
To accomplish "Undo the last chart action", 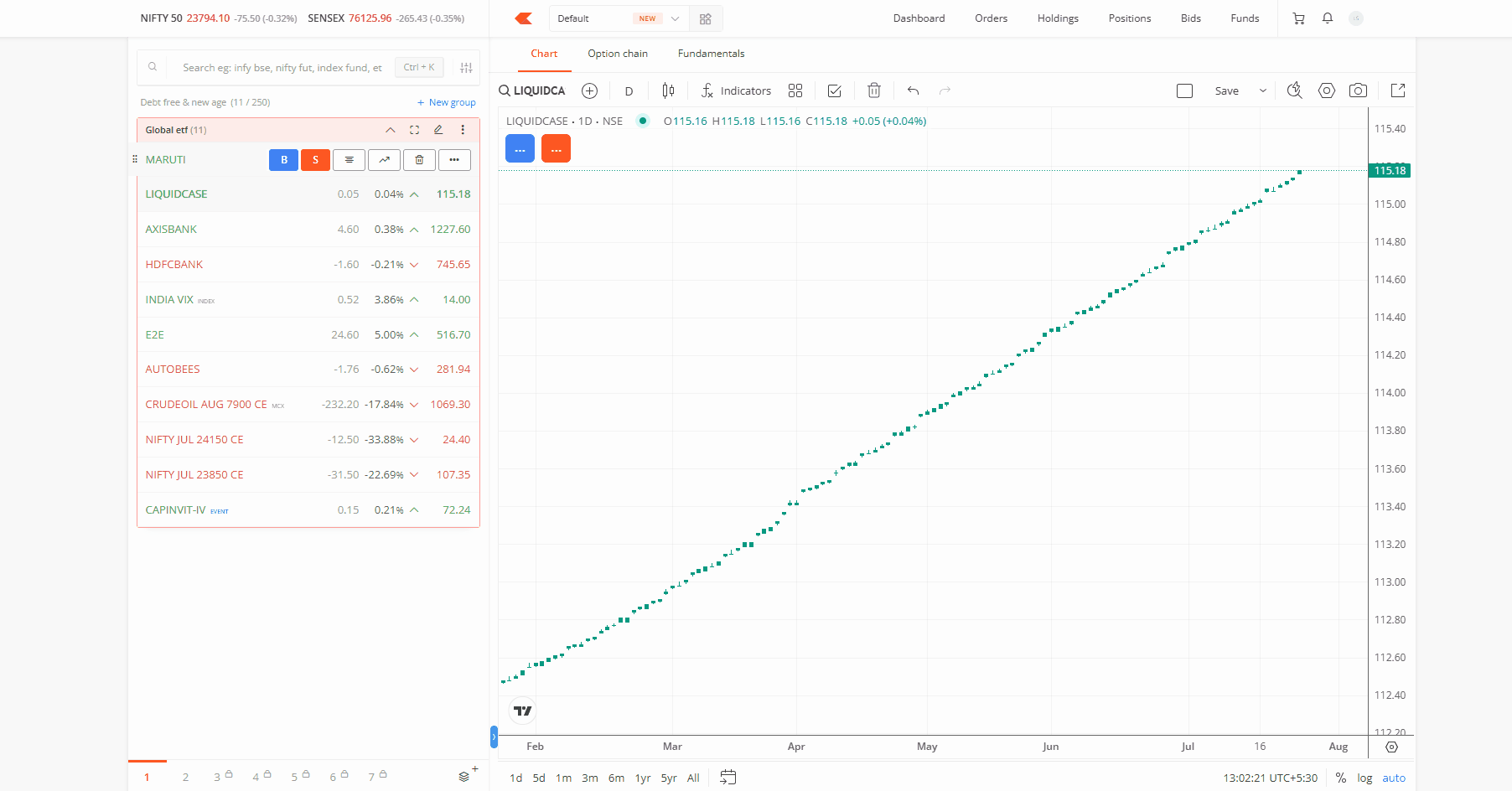I will point(914,90).
